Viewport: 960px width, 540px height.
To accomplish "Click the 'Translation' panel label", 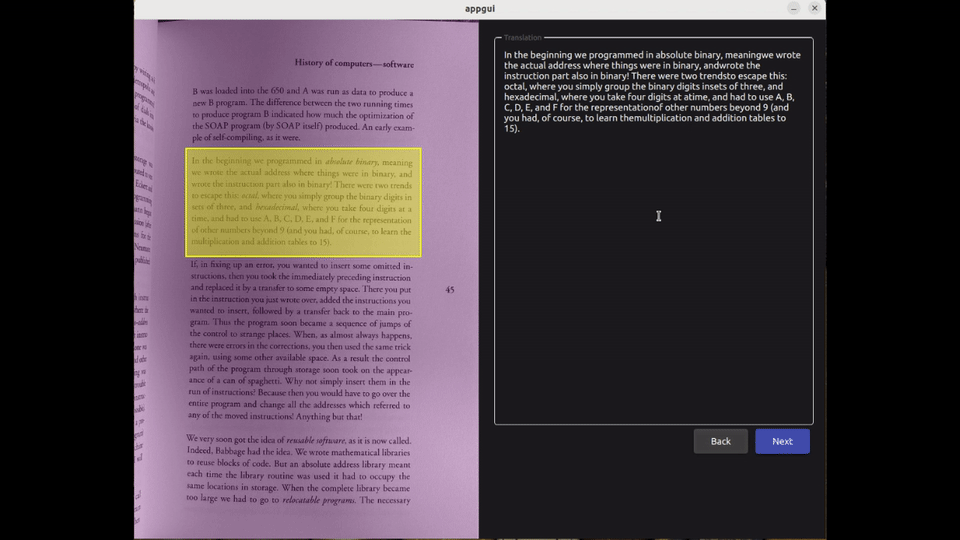I will pos(523,38).
